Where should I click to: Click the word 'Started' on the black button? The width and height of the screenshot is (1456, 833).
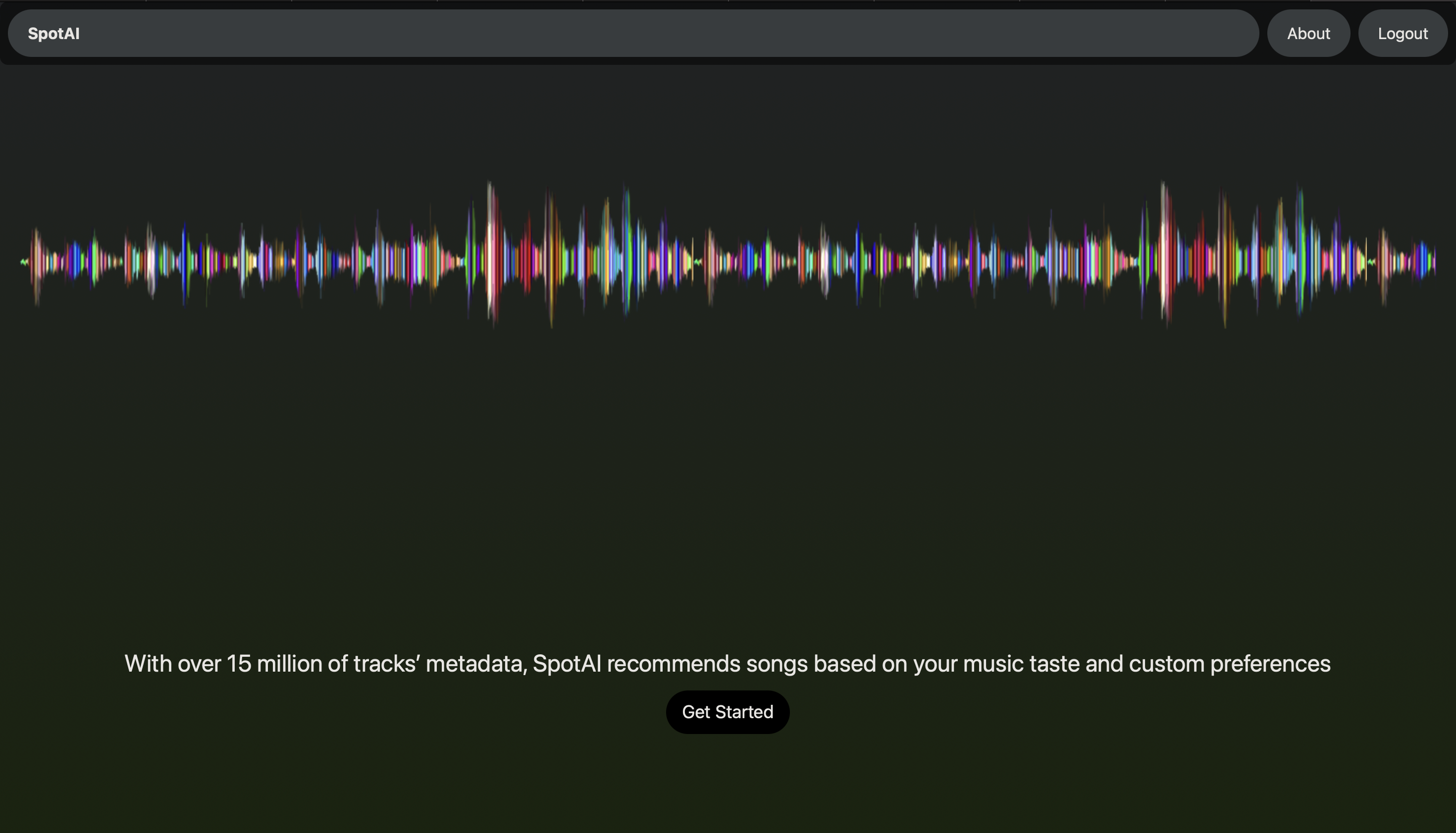744,712
